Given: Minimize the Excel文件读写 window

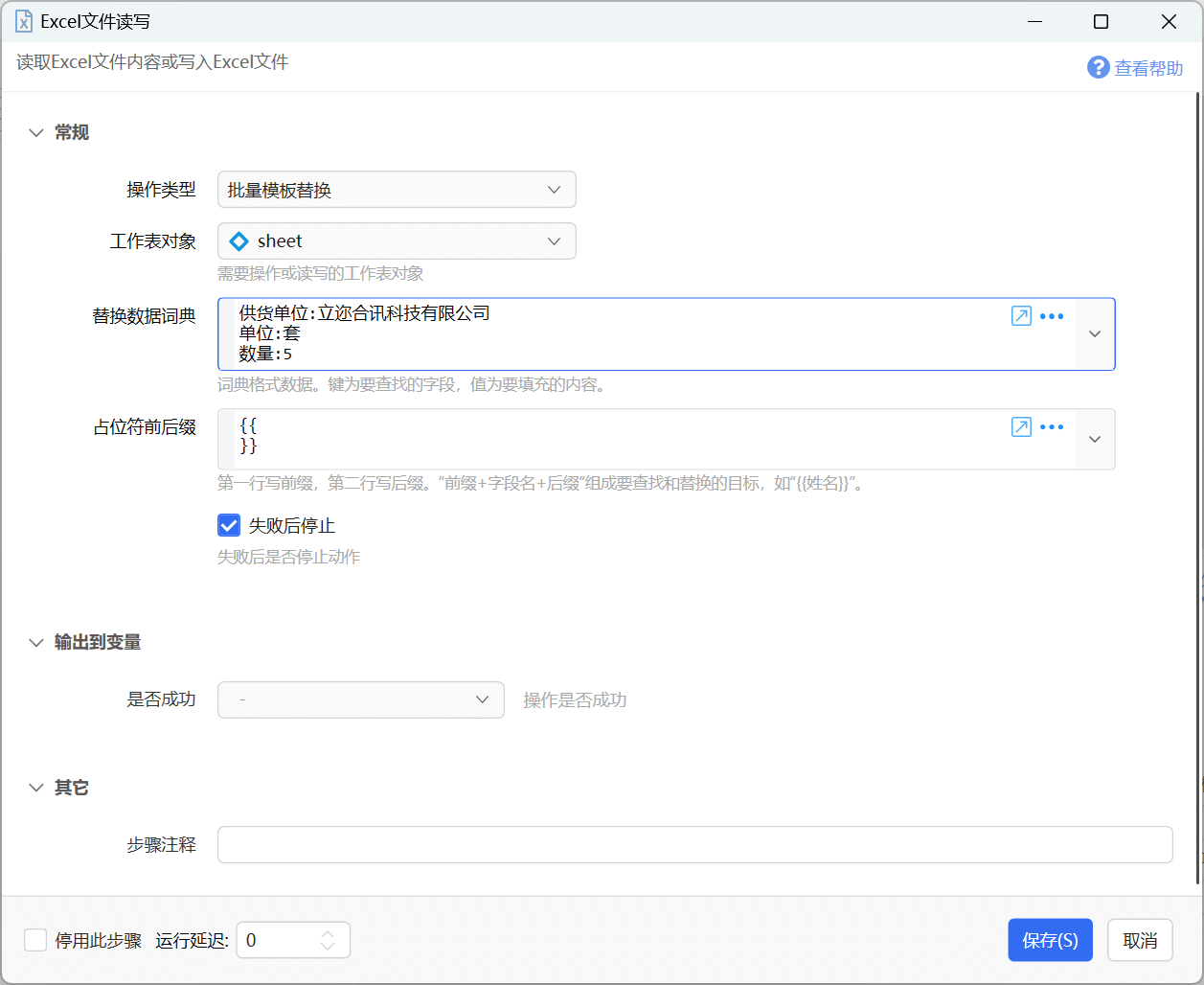Looking at the screenshot, I should point(1034,21).
